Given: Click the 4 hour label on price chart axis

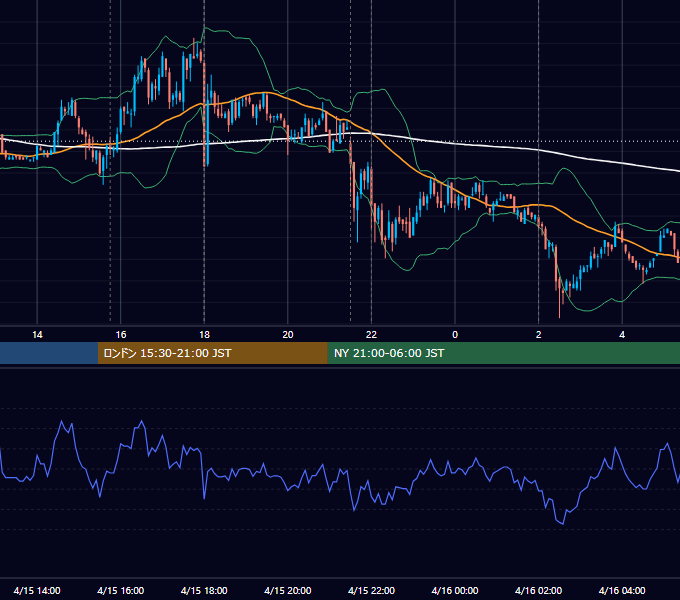Looking at the screenshot, I should tap(622, 335).
